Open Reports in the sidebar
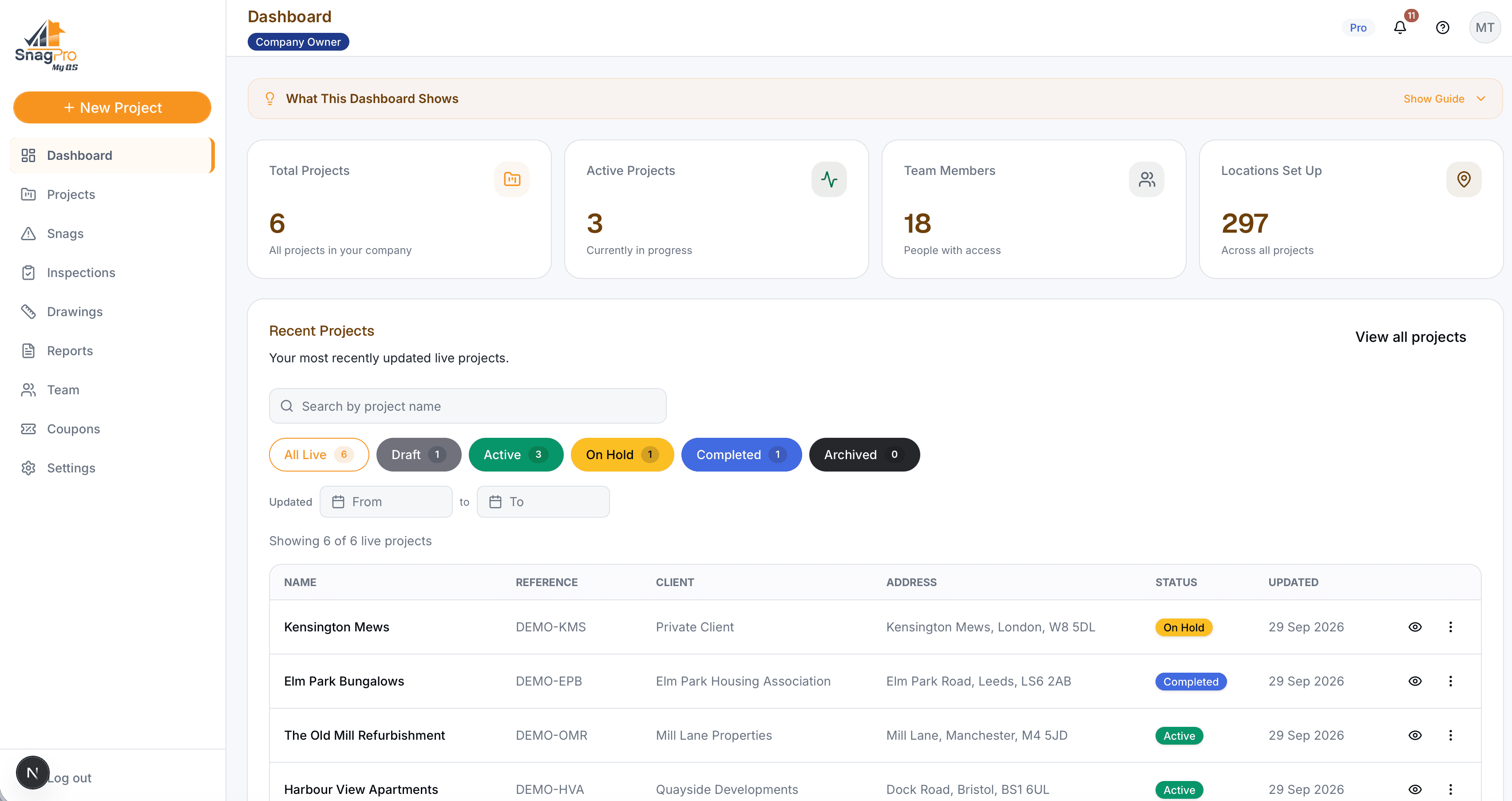 coord(111,351)
